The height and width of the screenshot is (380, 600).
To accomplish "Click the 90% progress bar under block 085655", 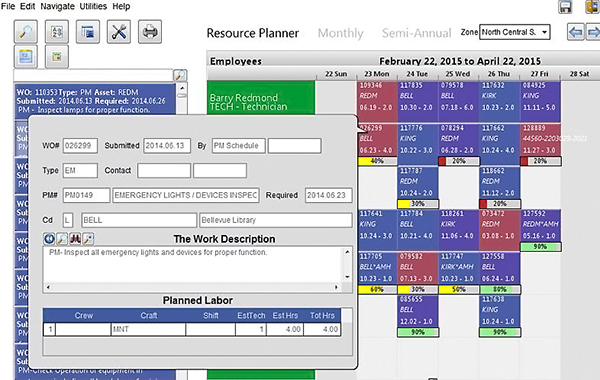I will click(x=417, y=332).
